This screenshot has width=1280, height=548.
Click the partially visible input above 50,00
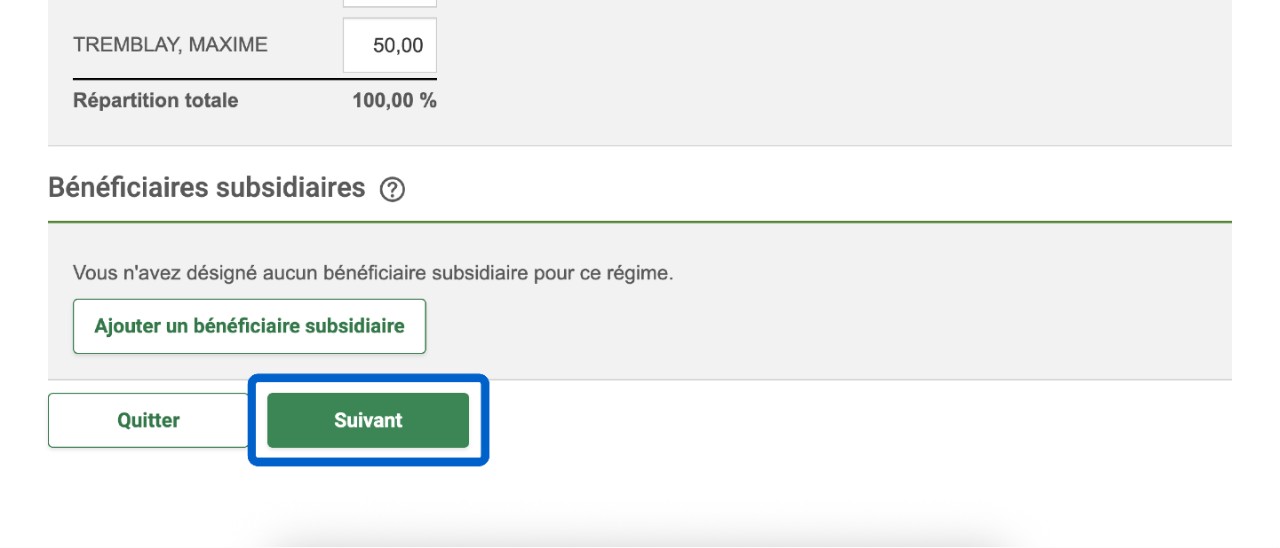point(390,4)
